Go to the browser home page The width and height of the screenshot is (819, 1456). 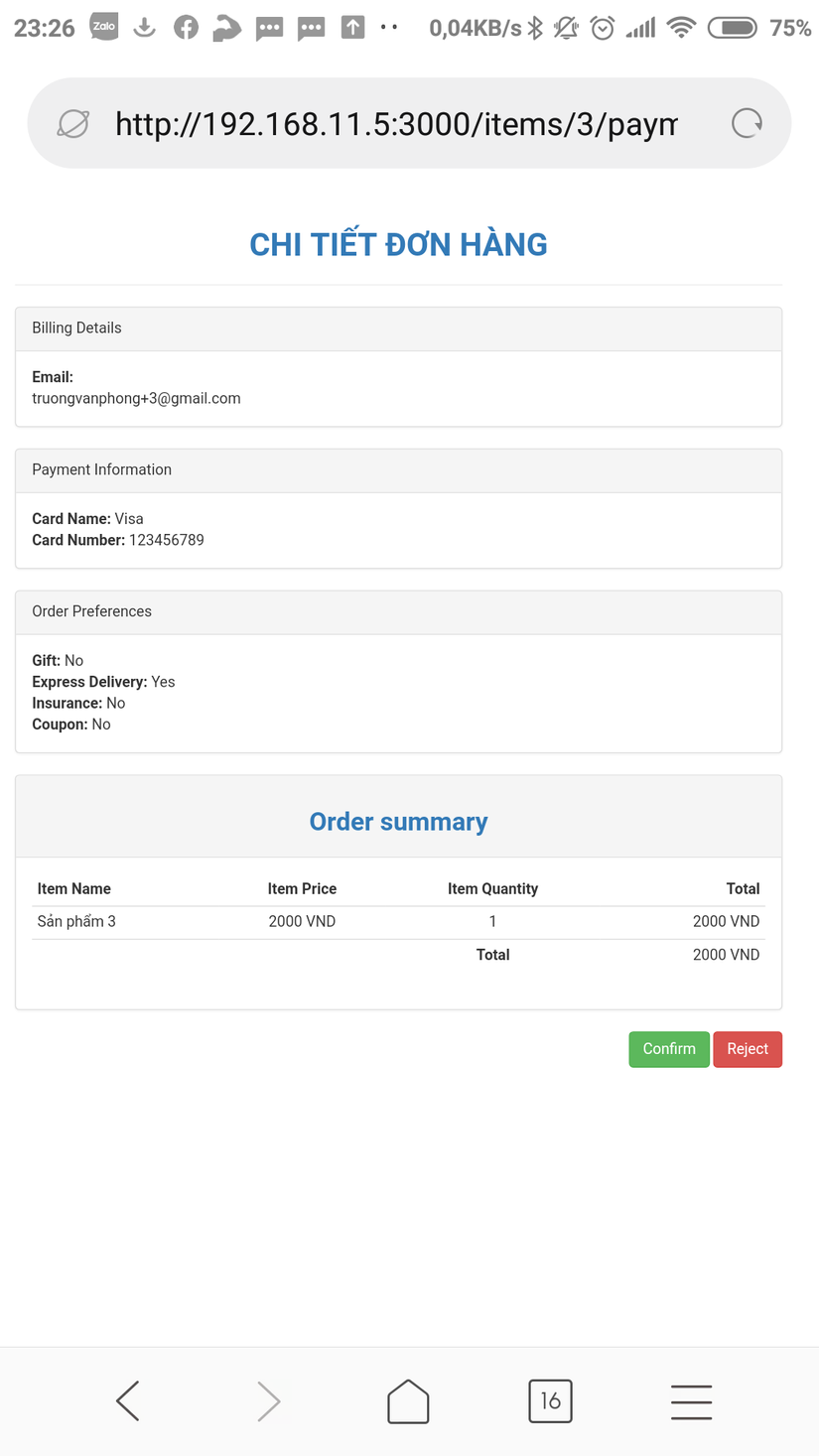[408, 1401]
